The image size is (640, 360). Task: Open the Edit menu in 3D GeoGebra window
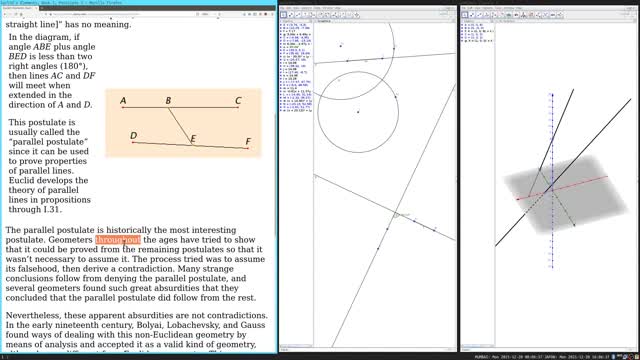469,8
